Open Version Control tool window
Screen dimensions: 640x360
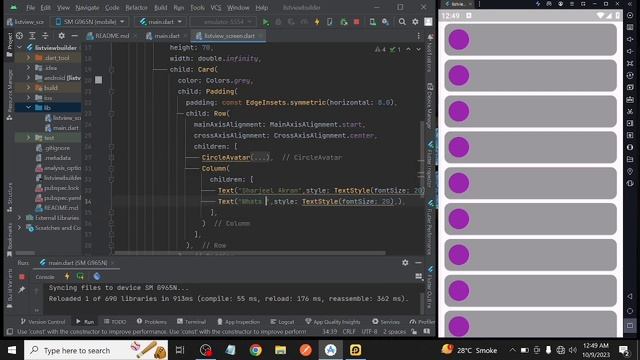[x=43, y=322]
